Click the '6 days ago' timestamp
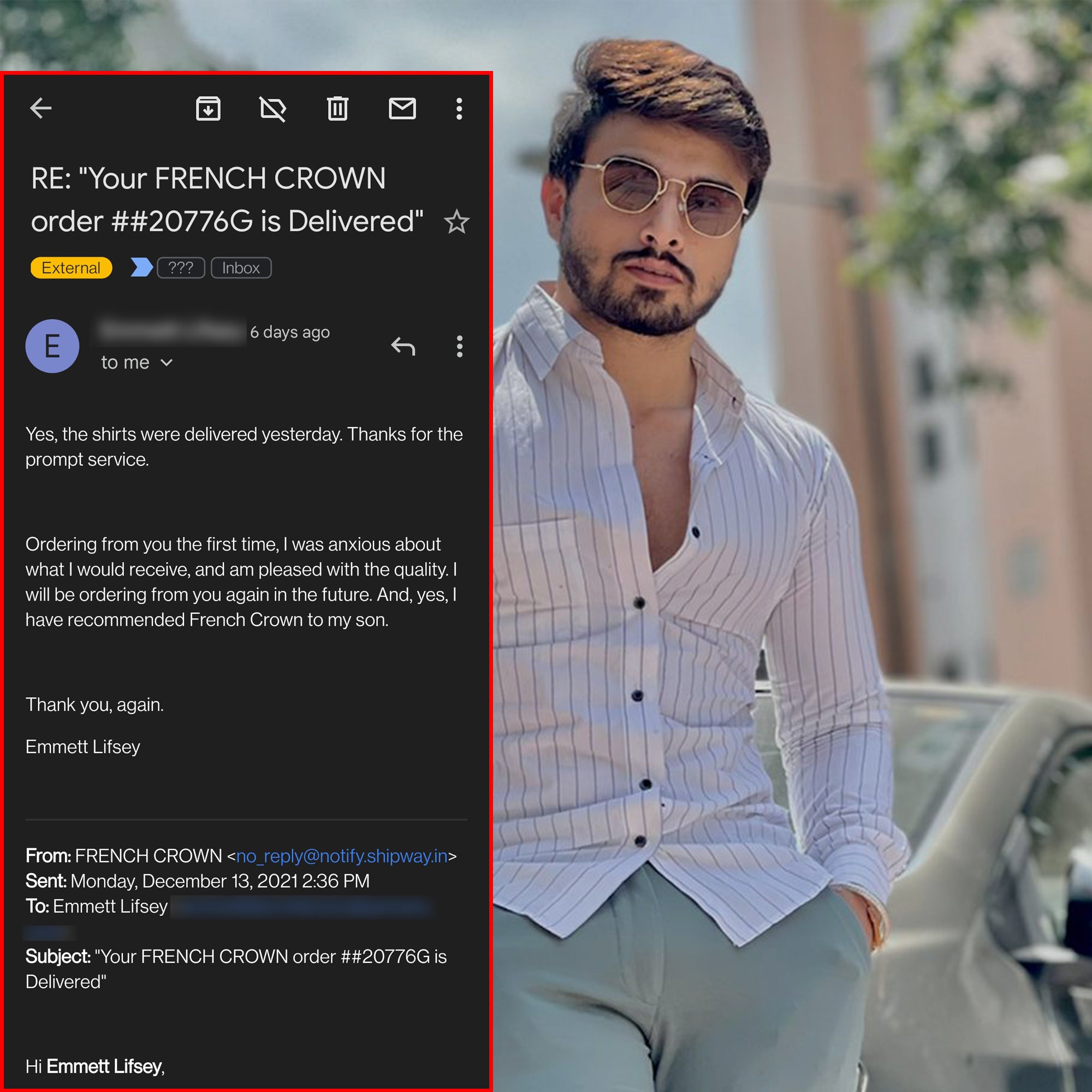The image size is (1092, 1092). coord(290,332)
